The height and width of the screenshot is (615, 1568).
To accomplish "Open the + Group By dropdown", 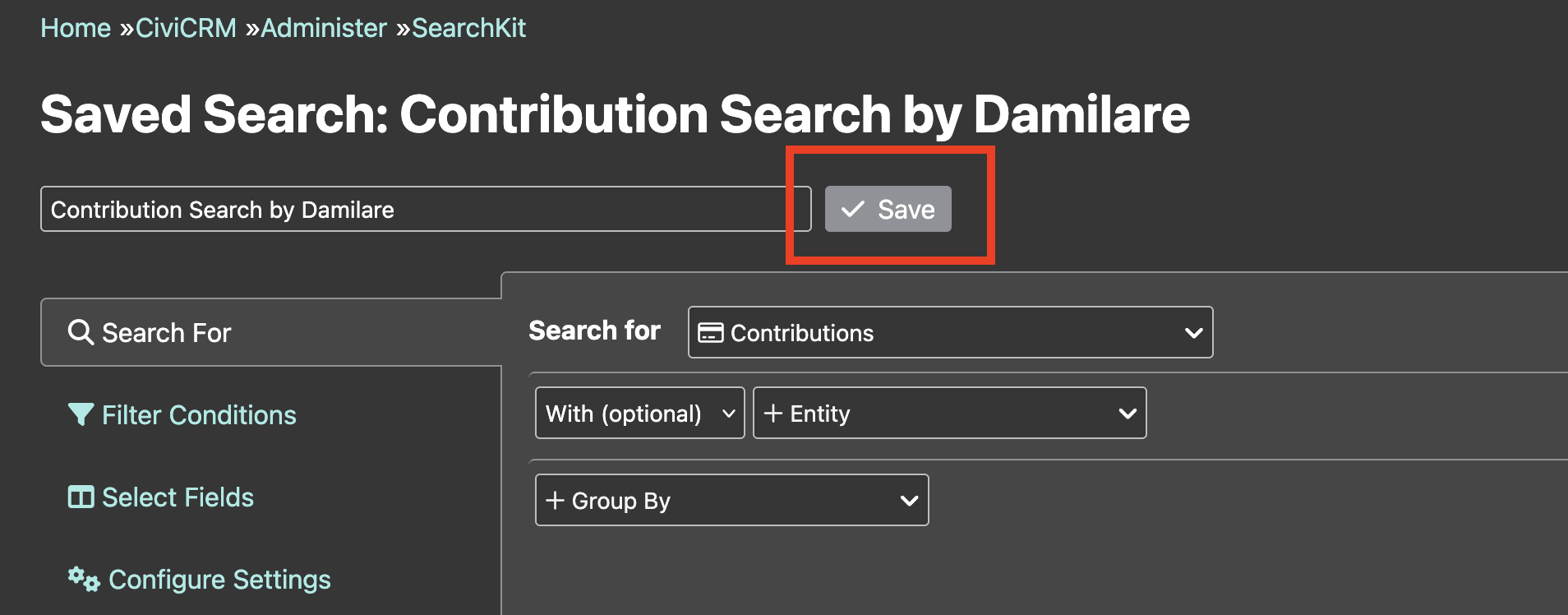I will [731, 500].
